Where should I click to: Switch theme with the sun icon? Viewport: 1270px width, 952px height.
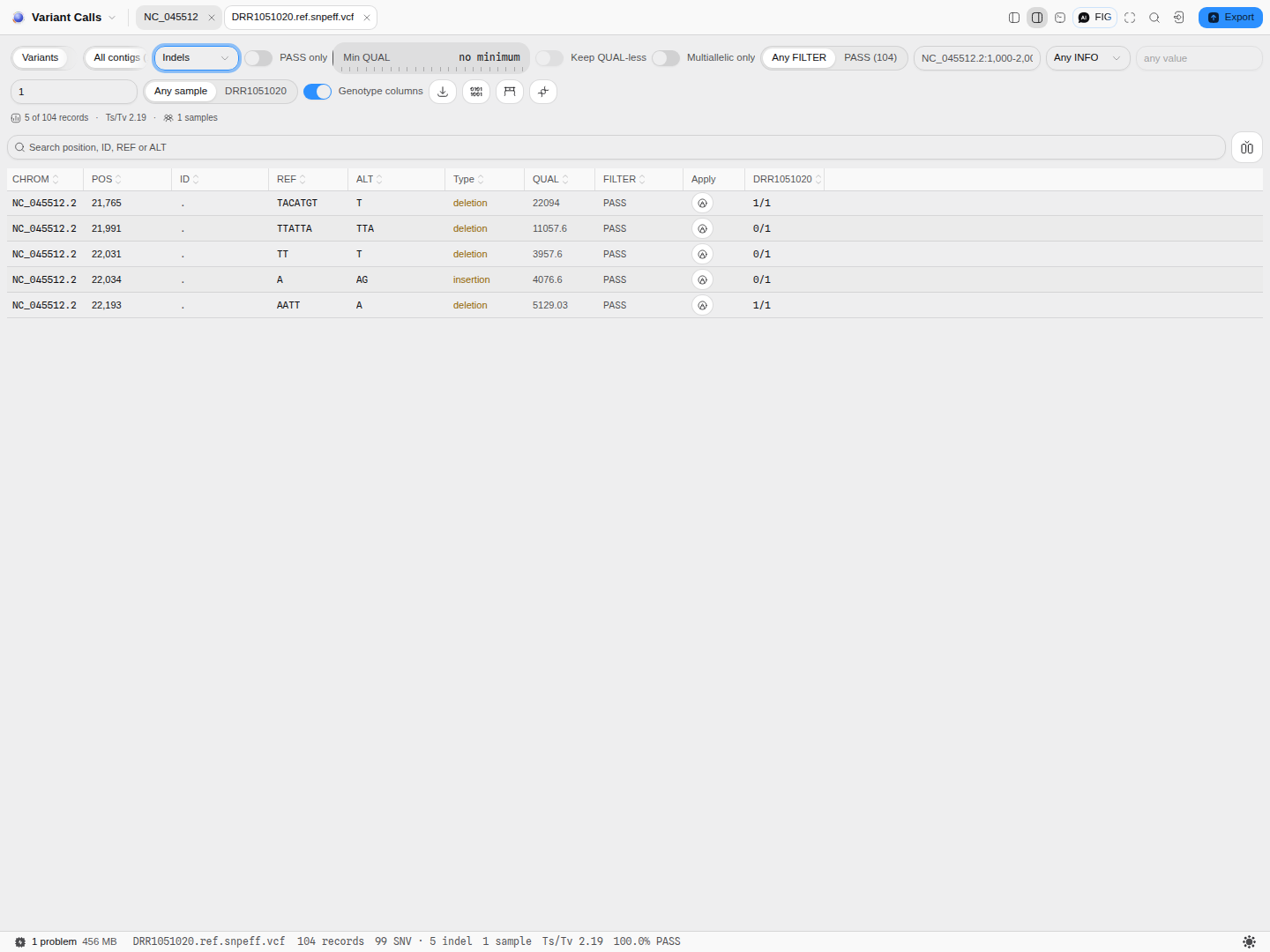pyautogui.click(x=1249, y=941)
